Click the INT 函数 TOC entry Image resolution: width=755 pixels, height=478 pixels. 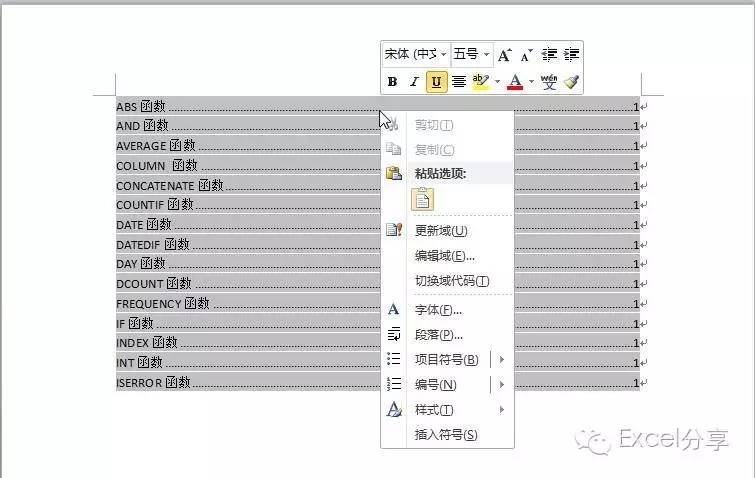point(139,362)
